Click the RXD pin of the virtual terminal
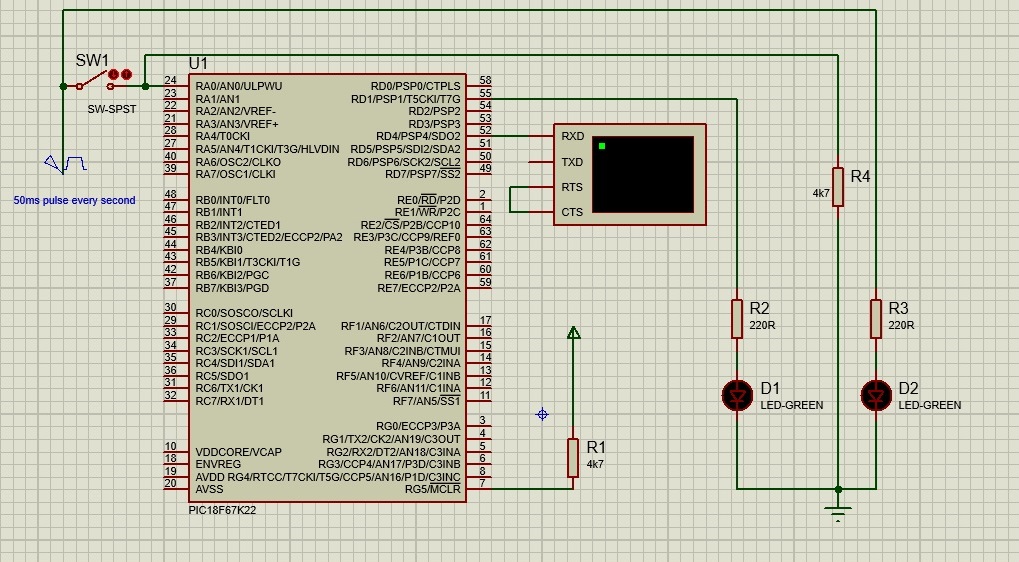 click(x=572, y=136)
